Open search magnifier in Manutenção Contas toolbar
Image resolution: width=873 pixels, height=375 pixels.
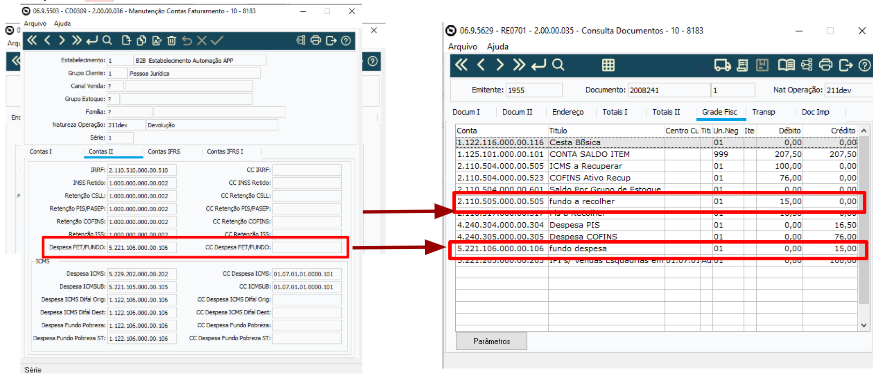coord(107,40)
